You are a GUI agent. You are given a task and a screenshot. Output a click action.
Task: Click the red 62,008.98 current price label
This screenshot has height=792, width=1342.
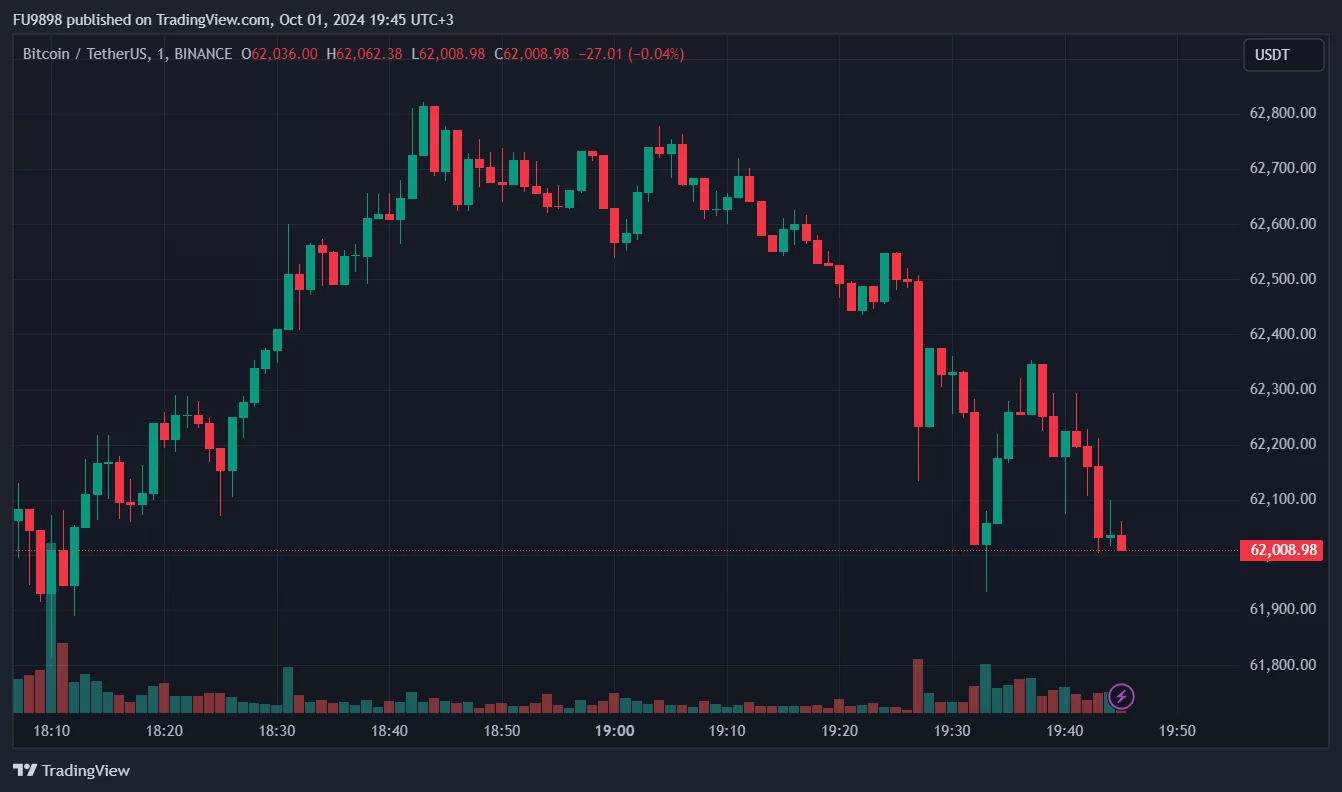(x=1280, y=550)
